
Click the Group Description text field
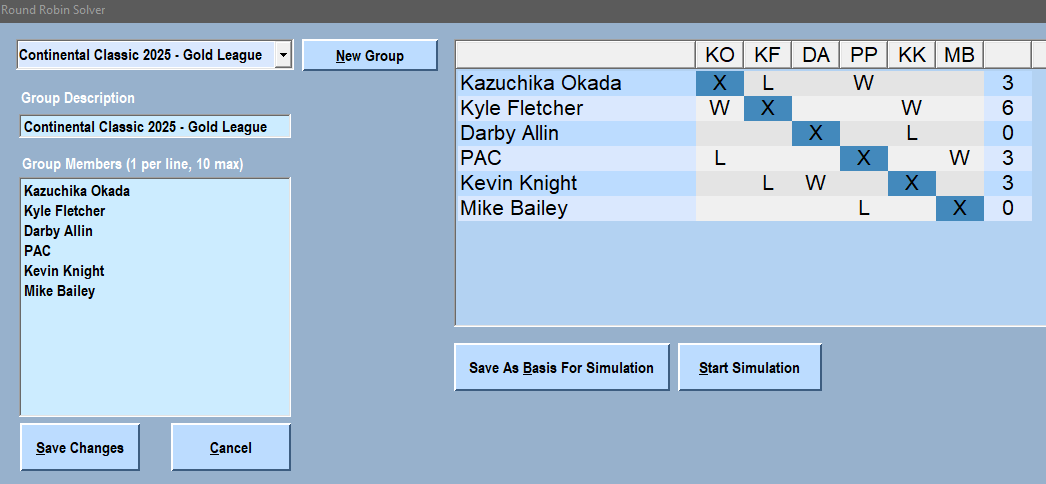coord(155,127)
